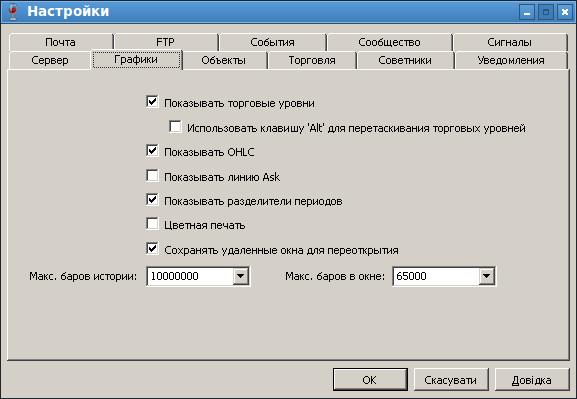Open the Объекты tab

[224, 60]
